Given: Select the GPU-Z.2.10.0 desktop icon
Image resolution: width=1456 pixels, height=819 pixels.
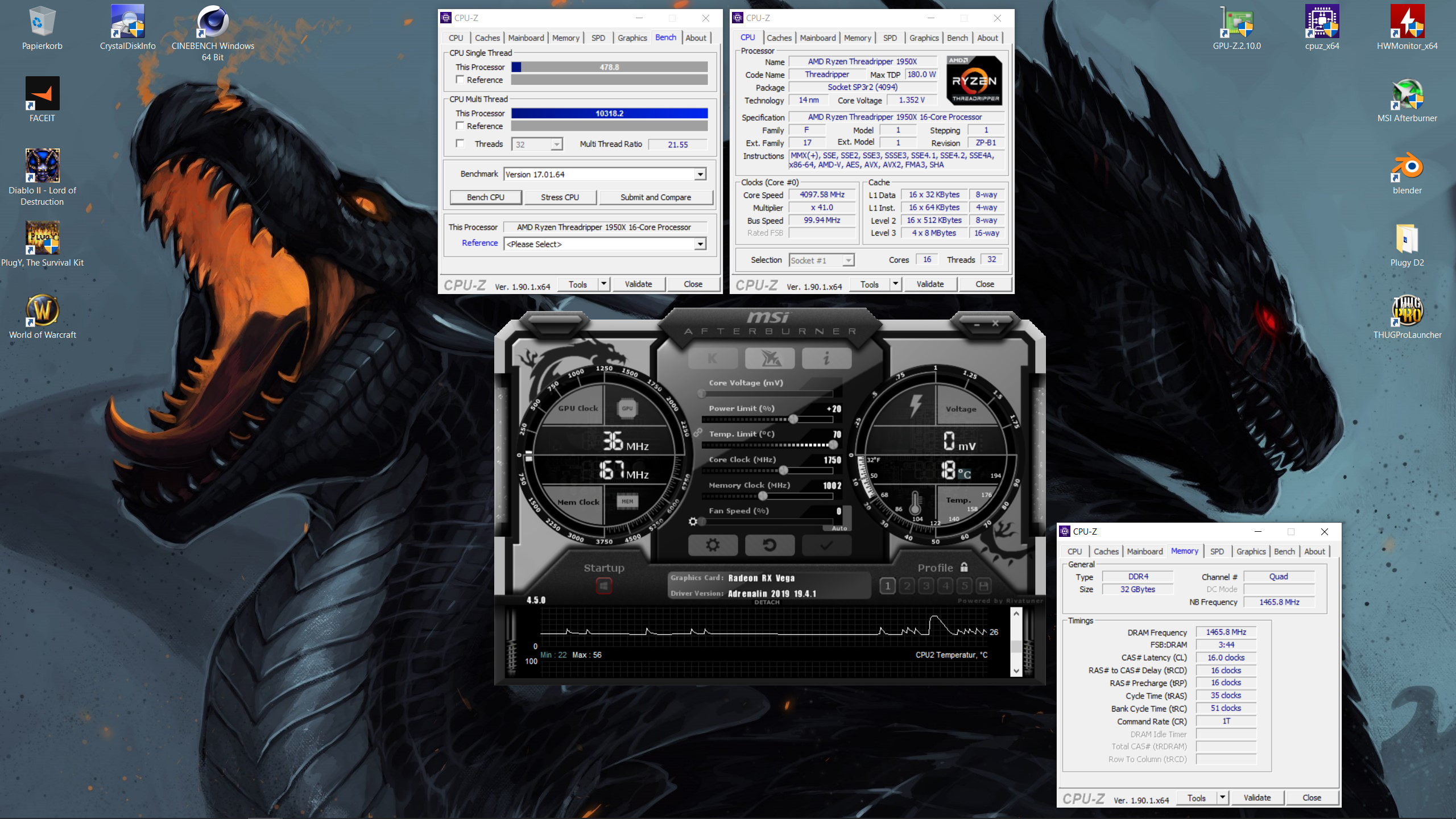Looking at the screenshot, I should (1236, 28).
